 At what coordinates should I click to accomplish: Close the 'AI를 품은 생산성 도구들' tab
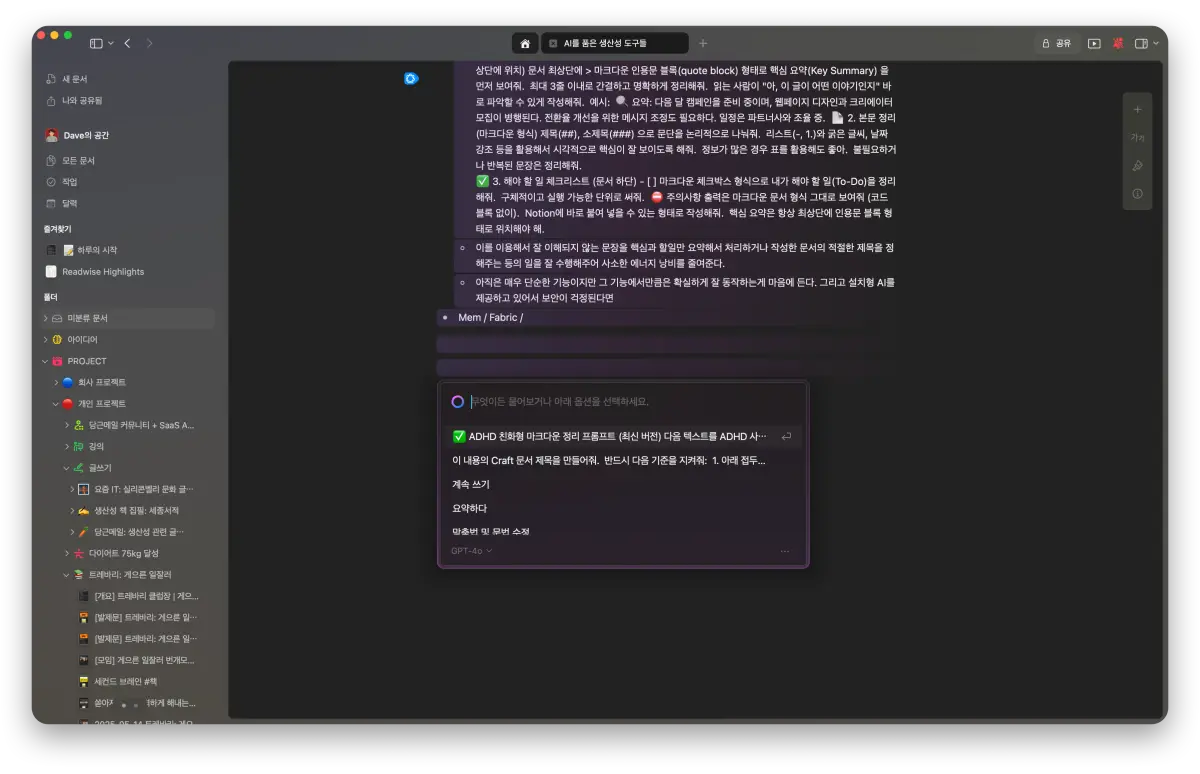click(553, 44)
